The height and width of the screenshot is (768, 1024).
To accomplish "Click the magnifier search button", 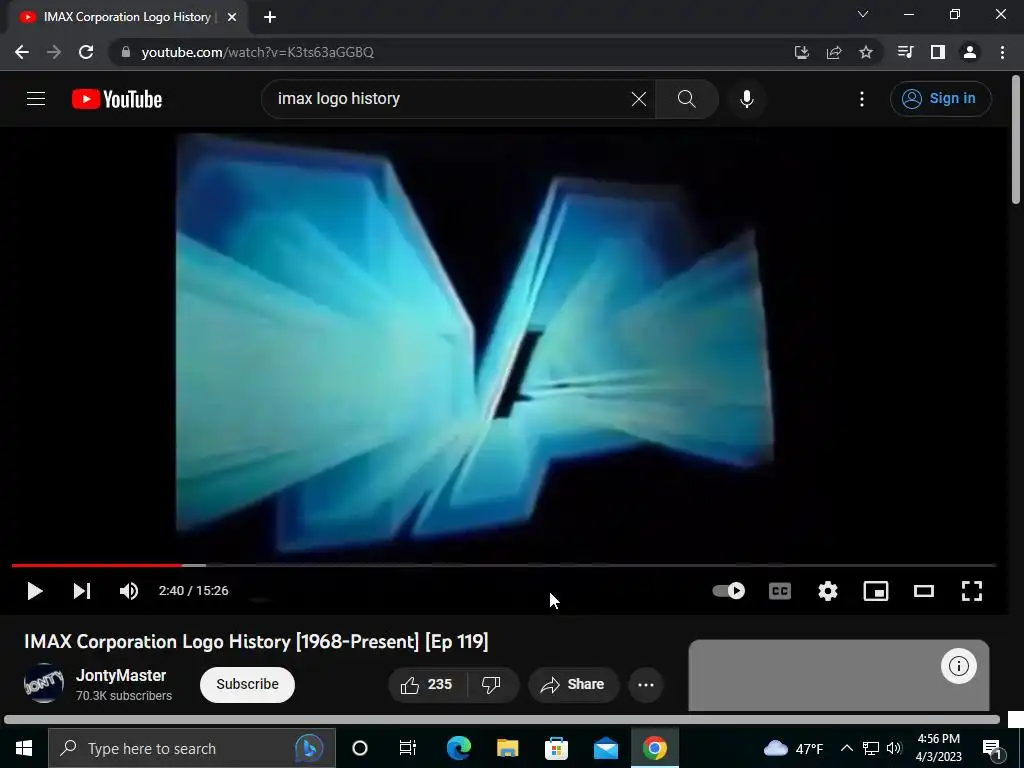I will (686, 99).
